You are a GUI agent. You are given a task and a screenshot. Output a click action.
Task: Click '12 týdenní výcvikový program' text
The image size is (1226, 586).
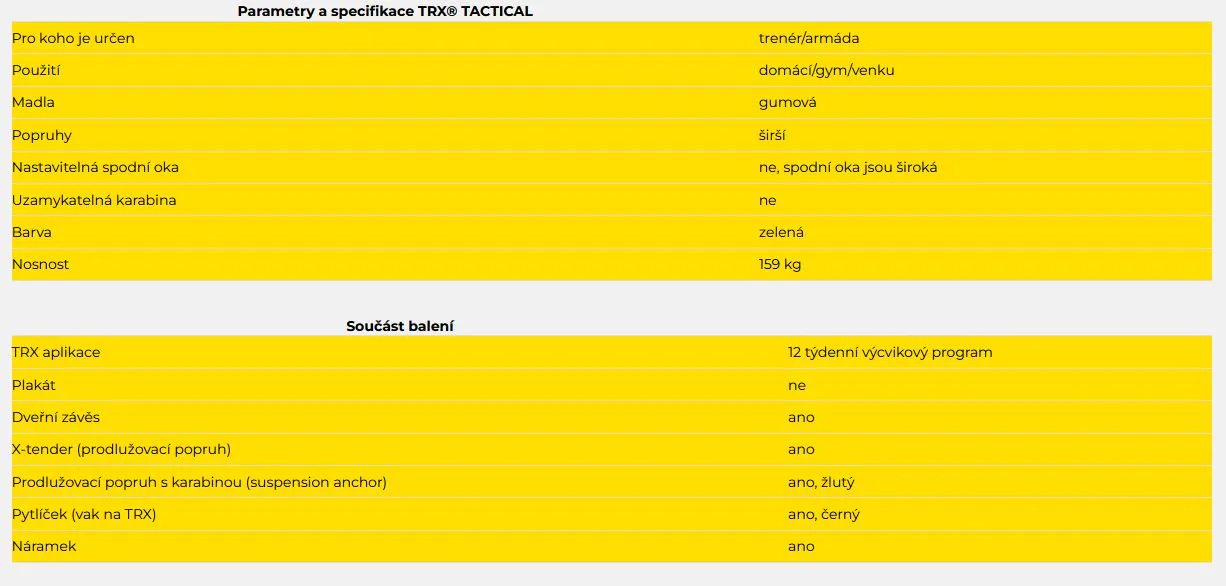coord(890,352)
